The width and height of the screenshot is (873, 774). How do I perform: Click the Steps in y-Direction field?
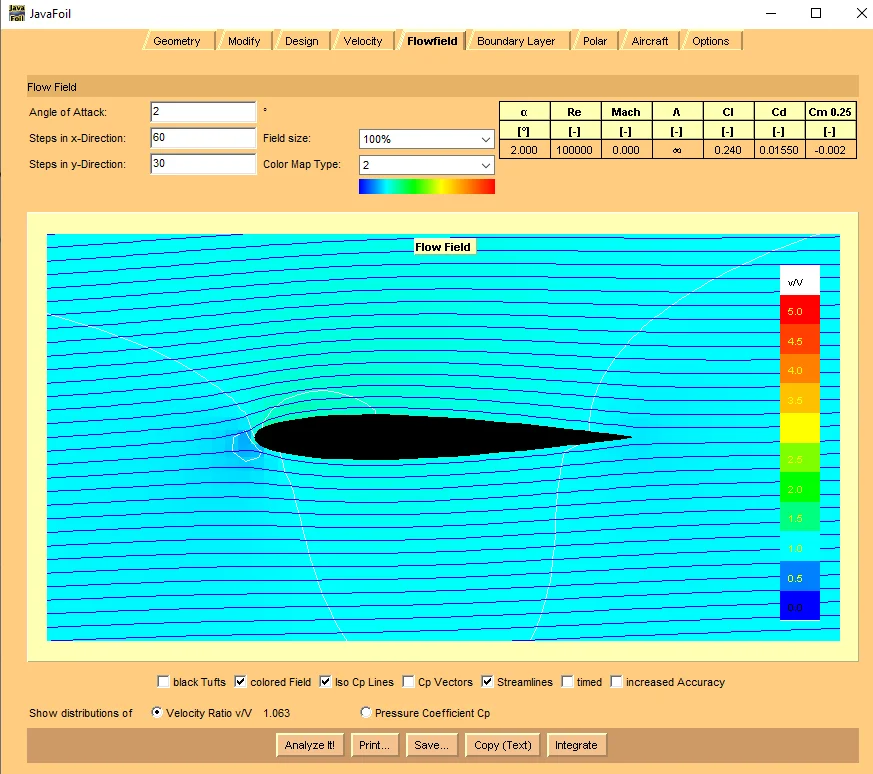203,164
